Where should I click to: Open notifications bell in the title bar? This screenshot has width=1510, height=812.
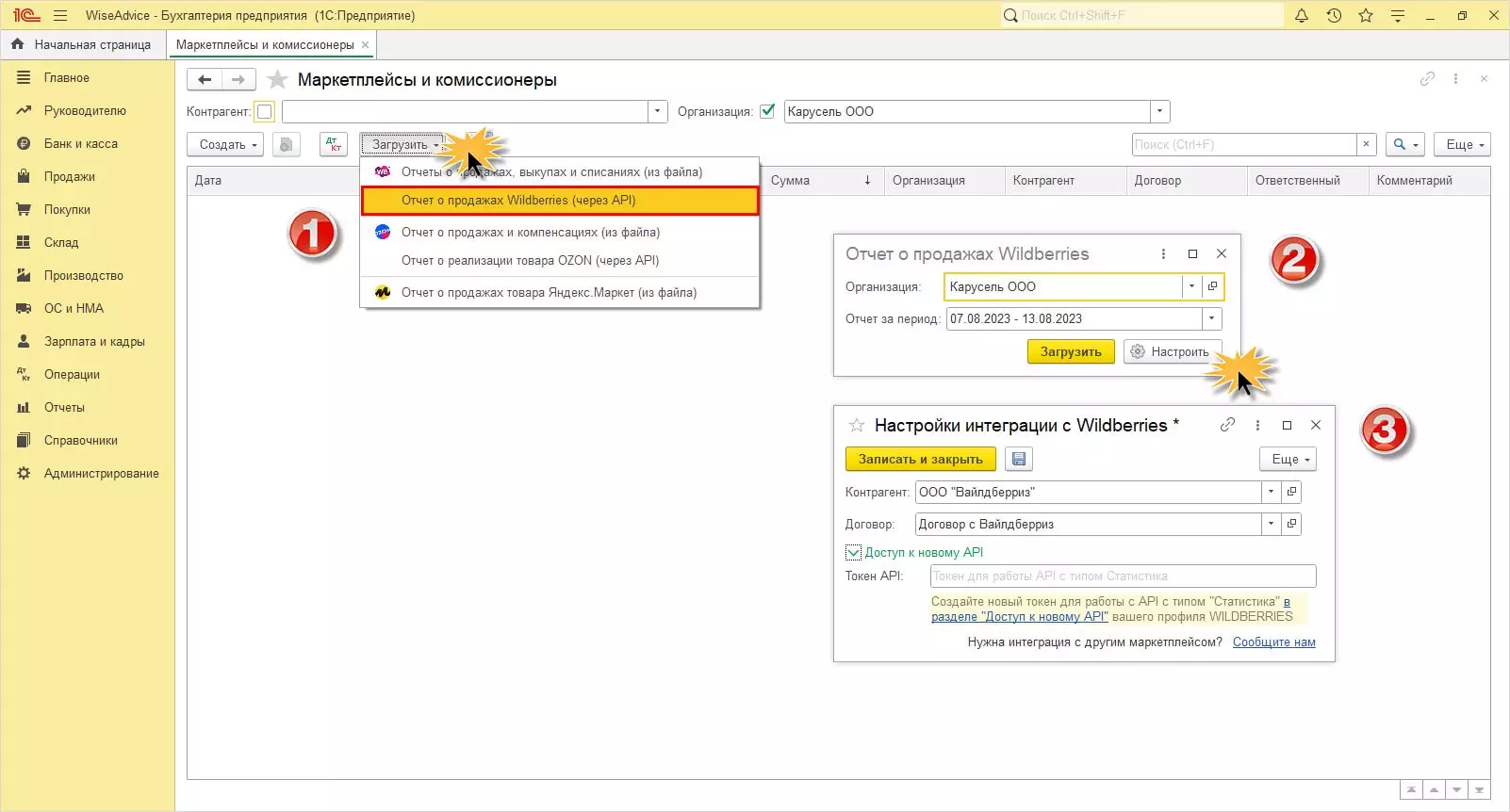1302,15
